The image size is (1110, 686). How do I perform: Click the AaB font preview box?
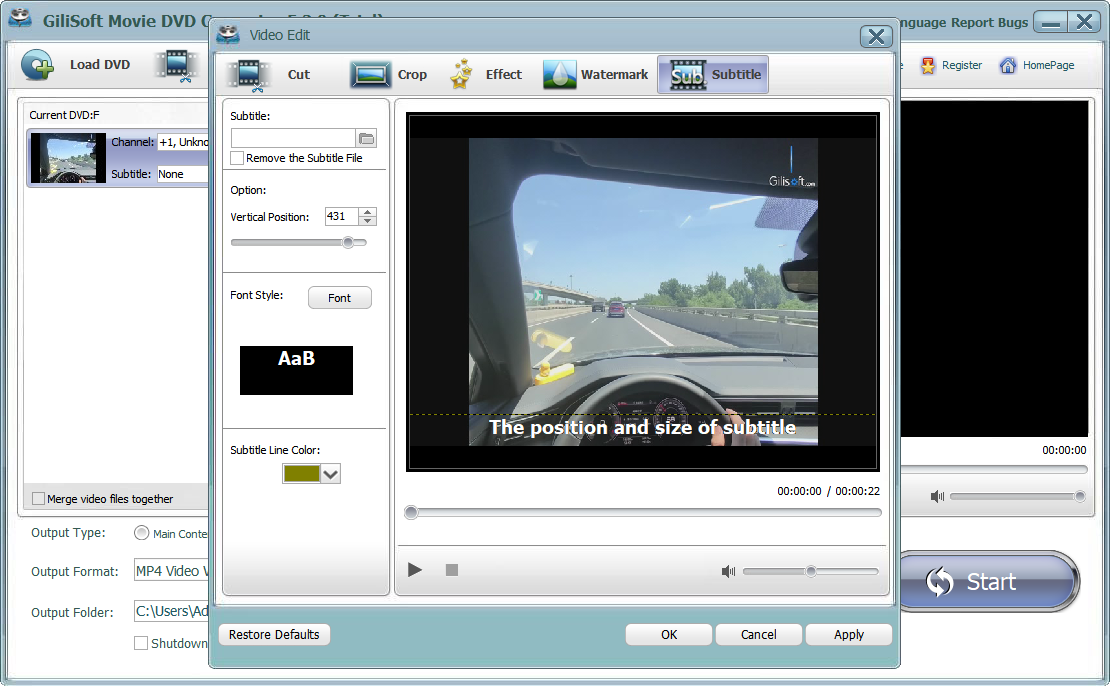pos(296,370)
